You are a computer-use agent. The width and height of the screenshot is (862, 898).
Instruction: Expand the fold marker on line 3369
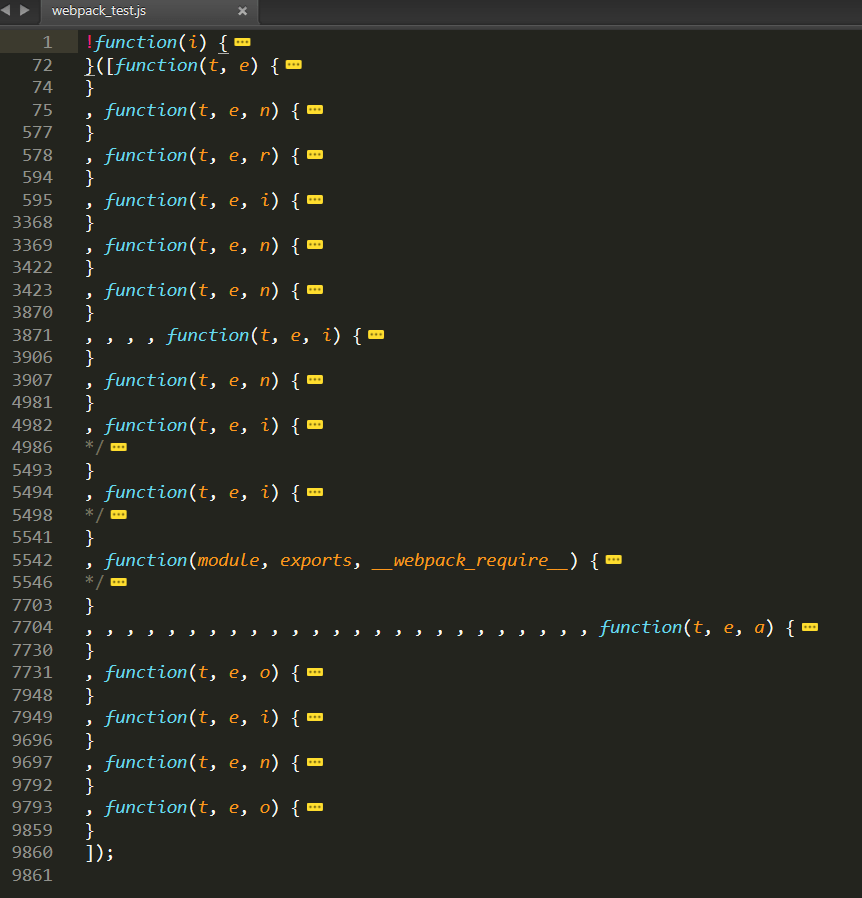[315, 245]
